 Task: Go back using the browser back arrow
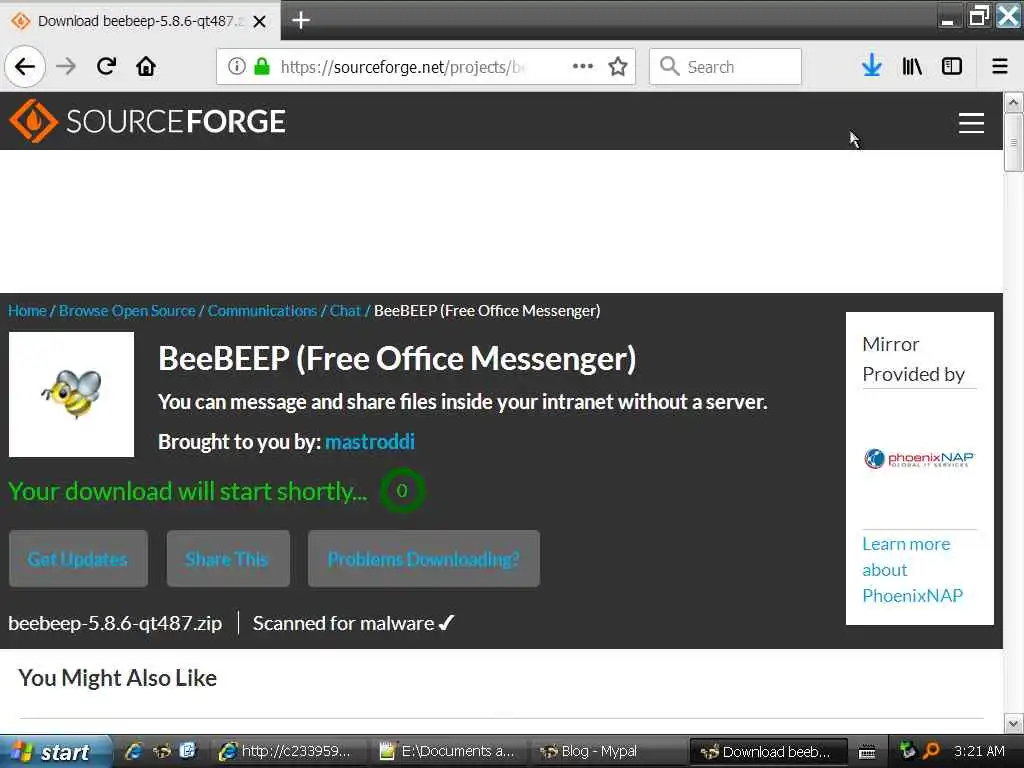point(25,67)
